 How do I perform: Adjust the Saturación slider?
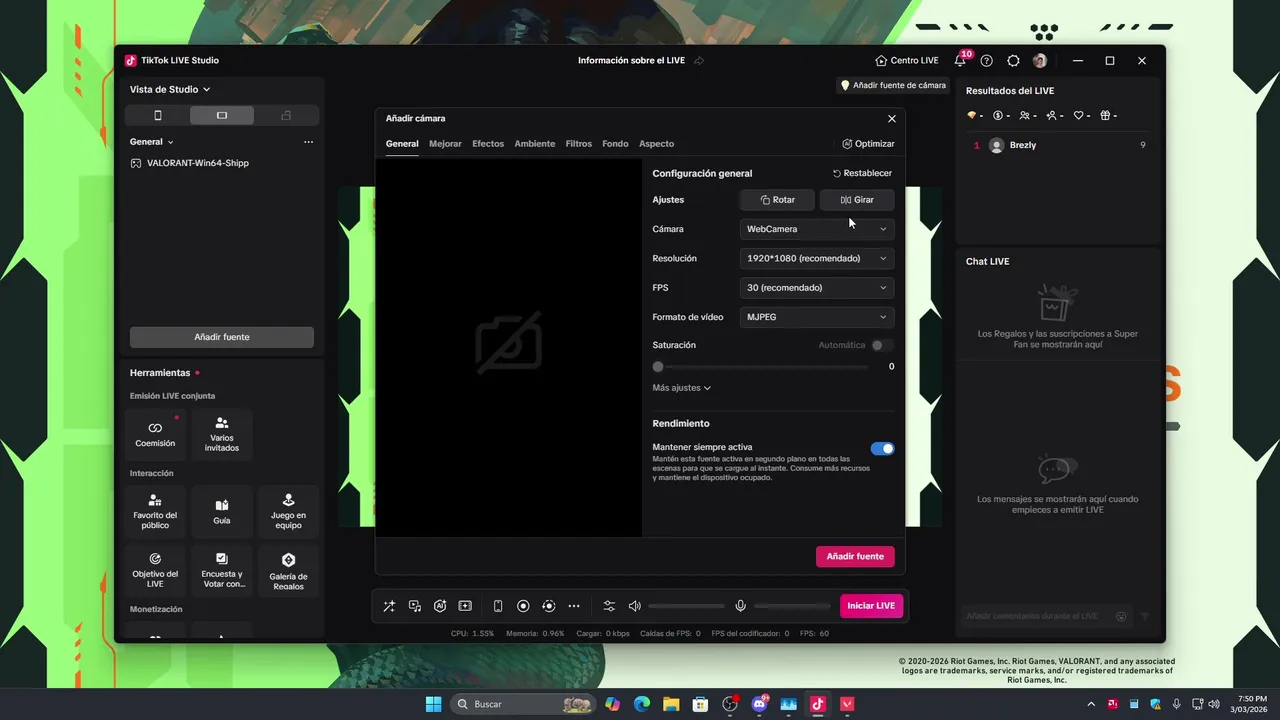(761, 367)
